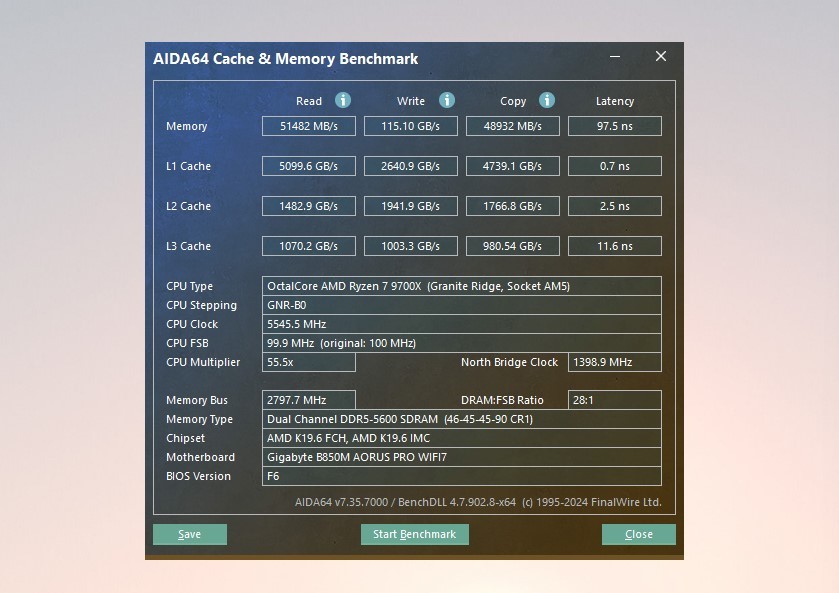839x593 pixels.
Task: Click the L1 Cache write value 2640.9 GB/s
Action: click(x=410, y=166)
